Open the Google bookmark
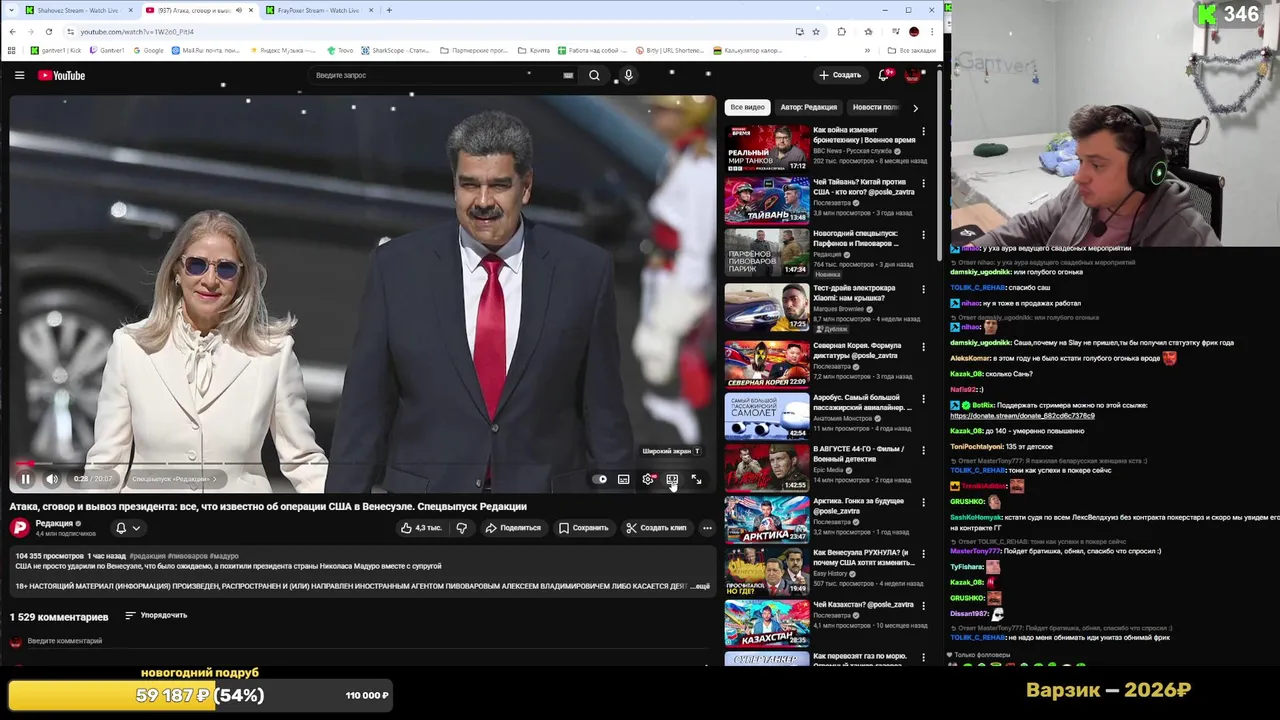The height and width of the screenshot is (720, 1280). click(147, 50)
